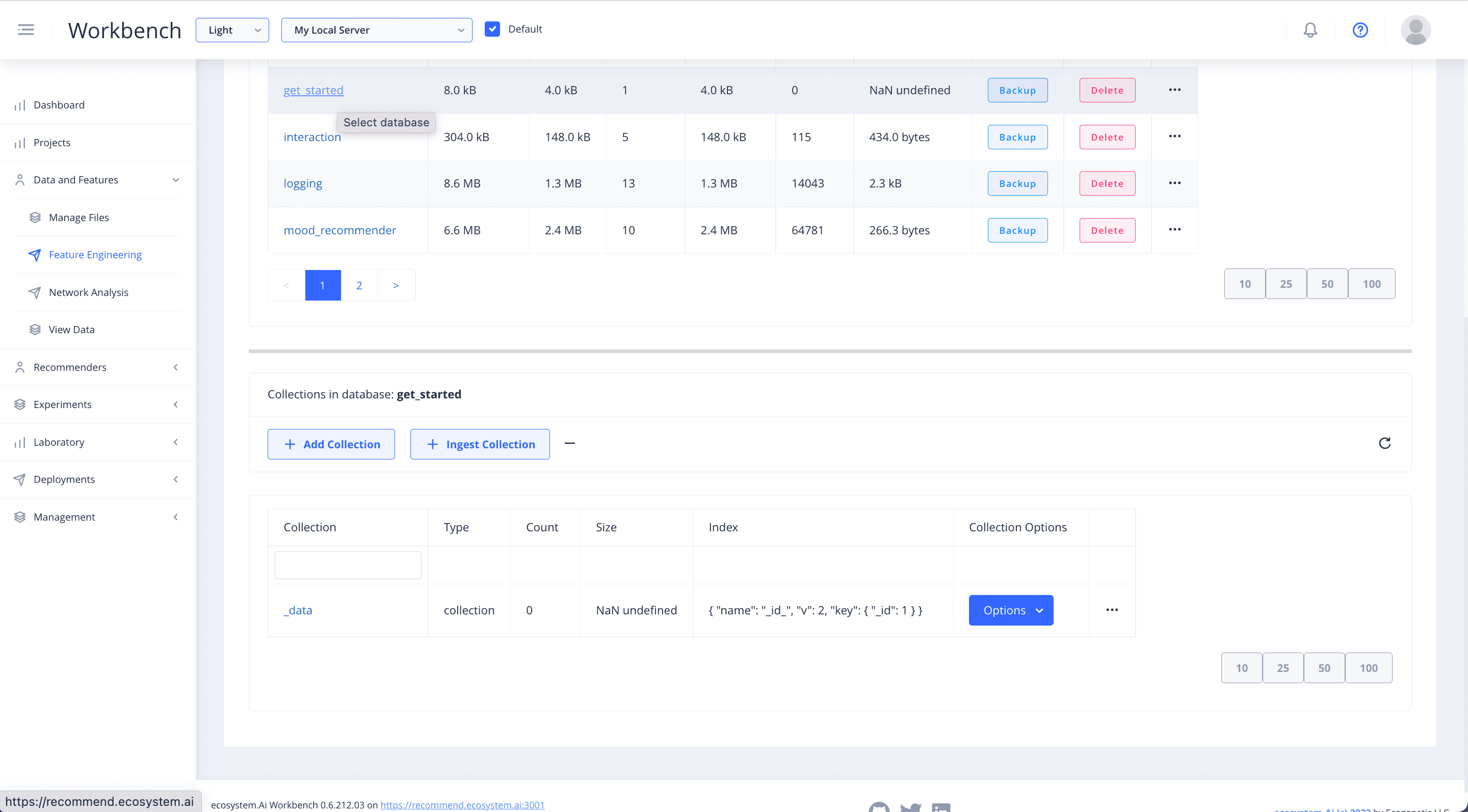Click the Network Analysis icon

[x=35, y=292]
